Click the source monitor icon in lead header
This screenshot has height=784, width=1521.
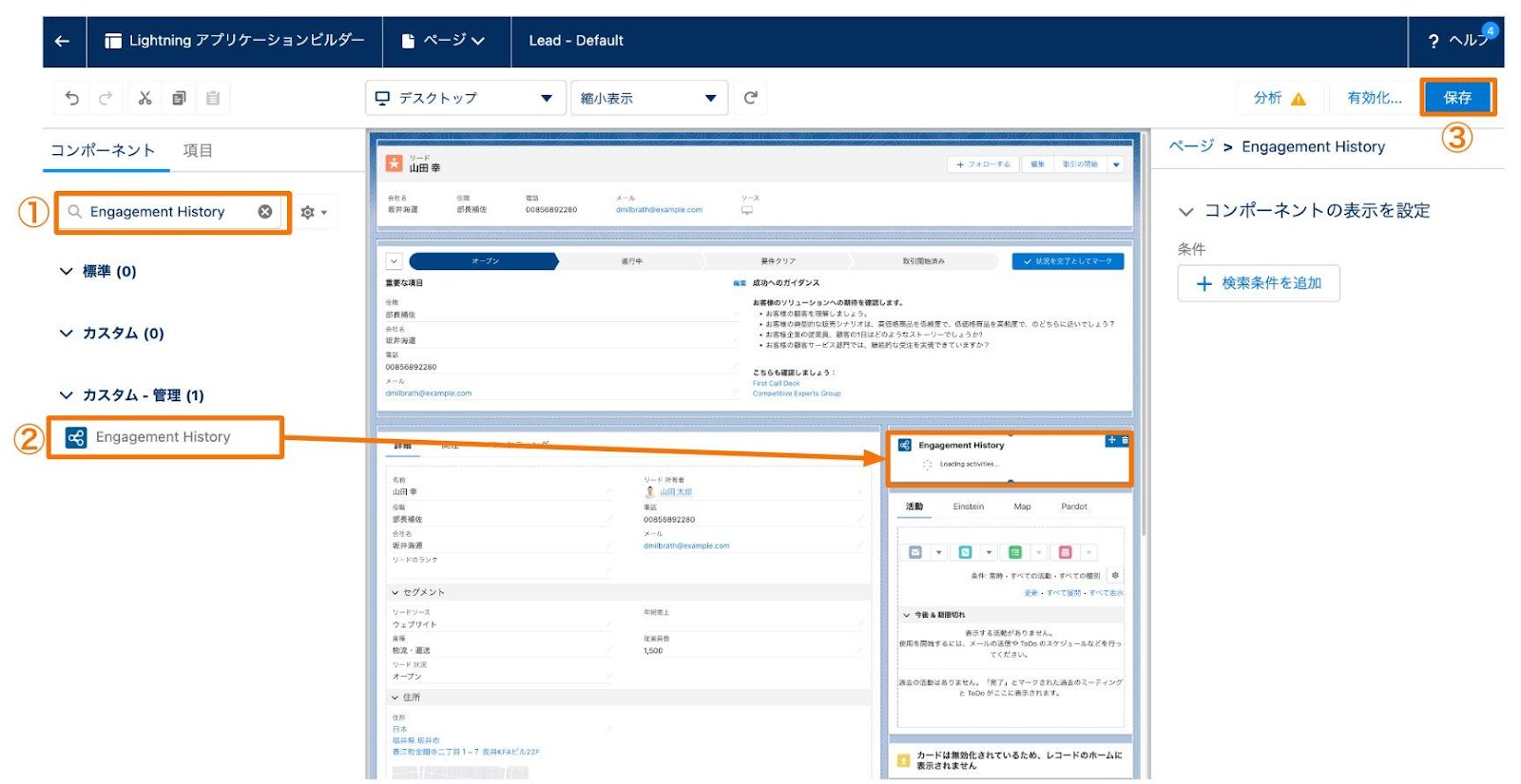[x=747, y=210]
